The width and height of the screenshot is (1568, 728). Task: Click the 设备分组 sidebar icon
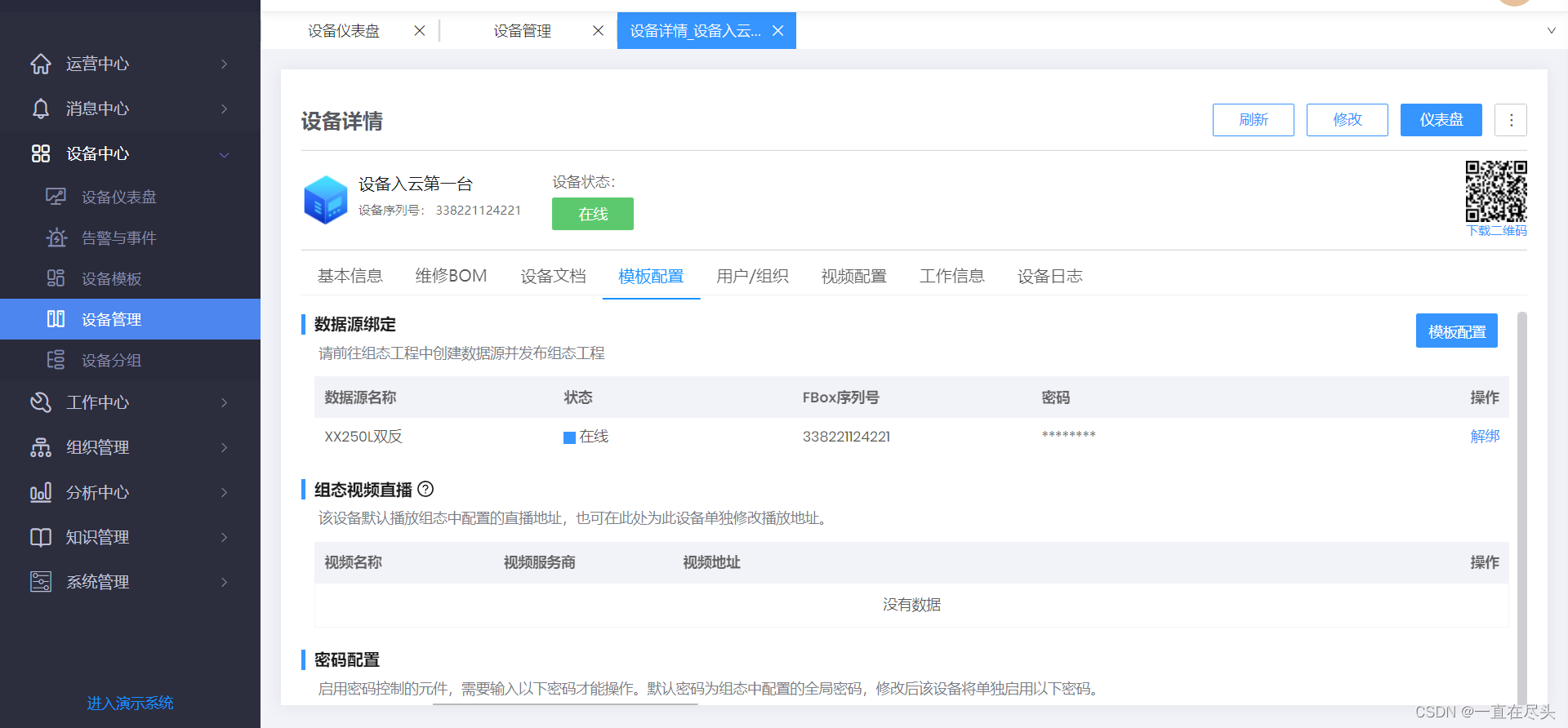coord(56,360)
